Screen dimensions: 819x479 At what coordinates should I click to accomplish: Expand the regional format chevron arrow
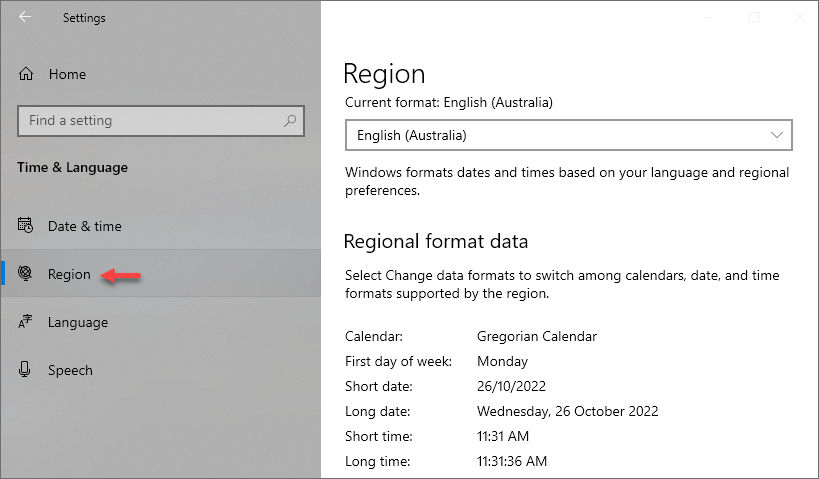[777, 135]
